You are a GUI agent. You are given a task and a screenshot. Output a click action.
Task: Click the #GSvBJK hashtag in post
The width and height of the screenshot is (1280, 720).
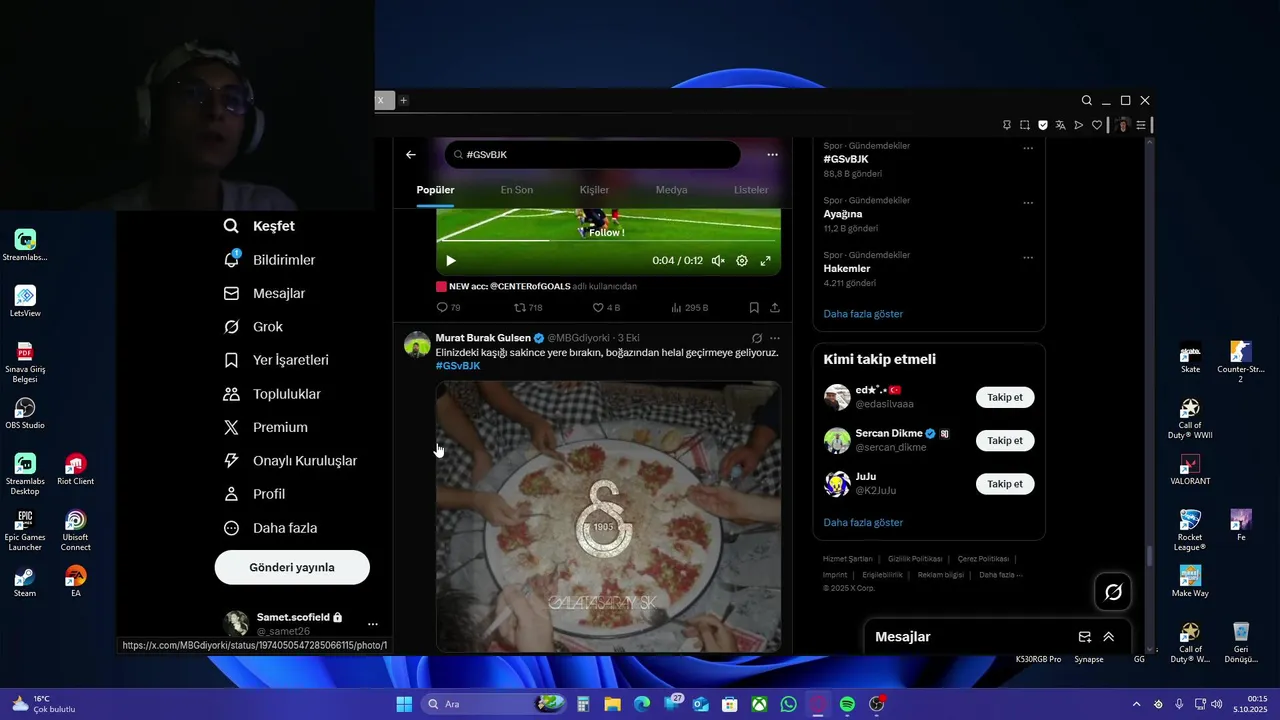pos(458,366)
